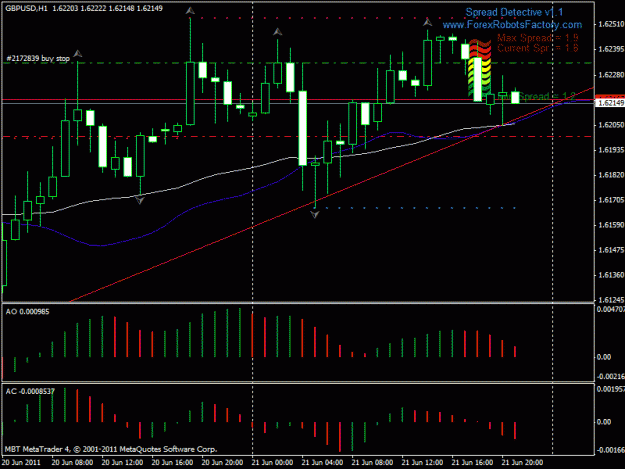
Task: Click the up fractal arrow after 21 Jun 00:00
Action: 277,31
